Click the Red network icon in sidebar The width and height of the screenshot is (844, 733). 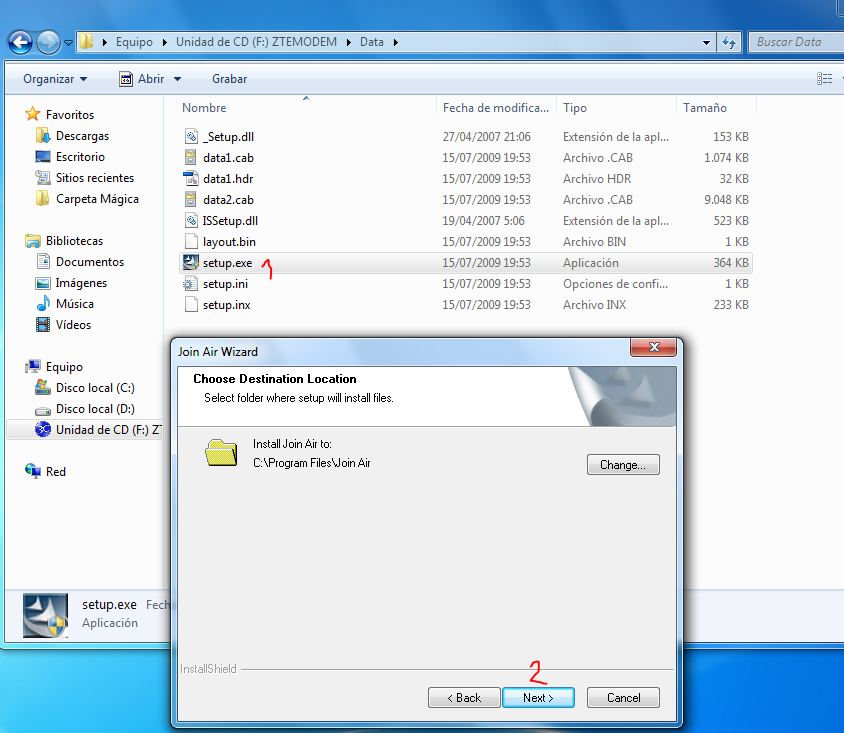[x=33, y=471]
